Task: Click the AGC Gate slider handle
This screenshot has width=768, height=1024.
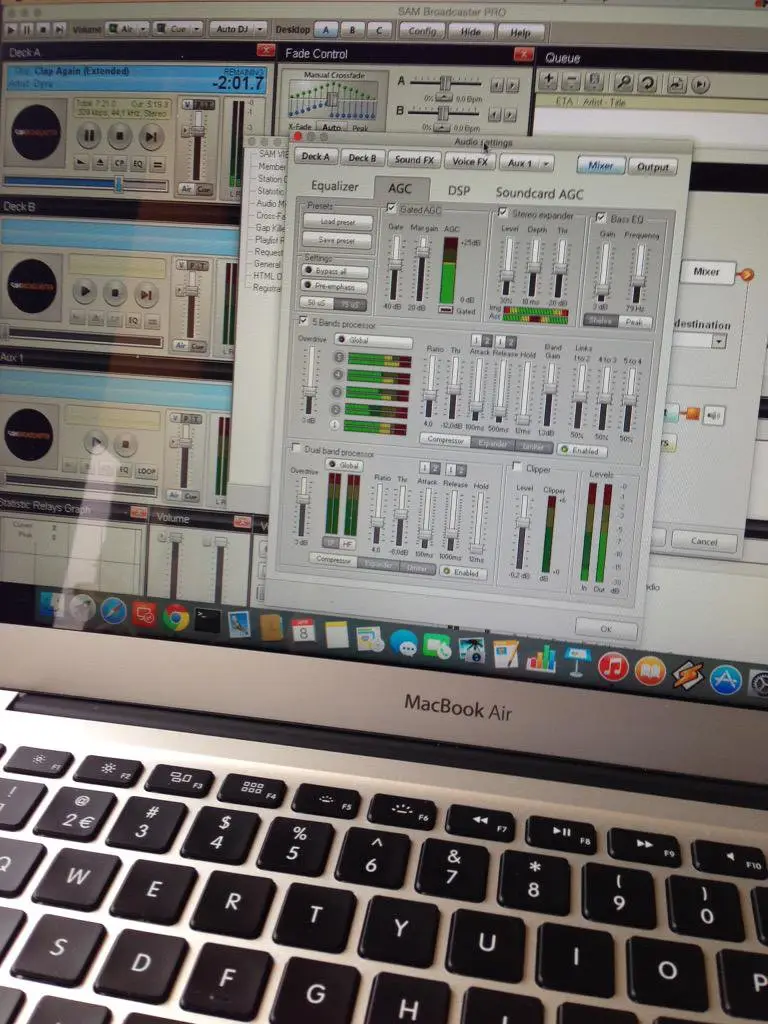Action: [395, 264]
